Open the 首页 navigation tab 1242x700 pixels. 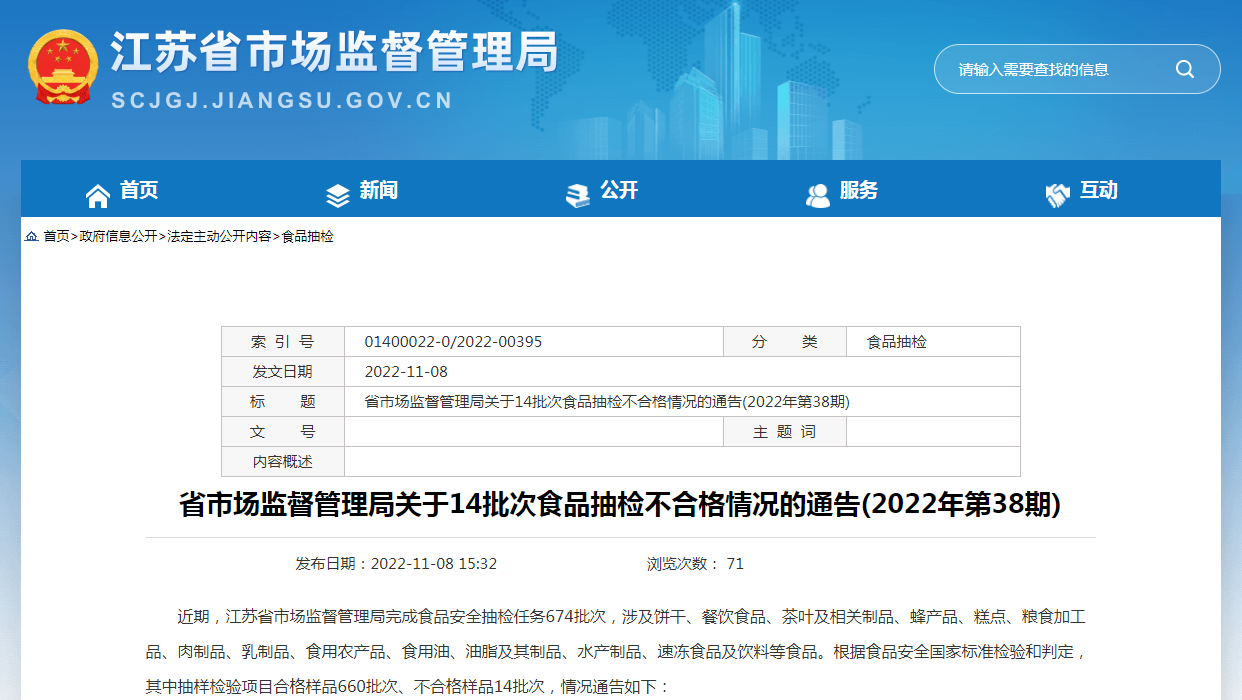point(139,190)
